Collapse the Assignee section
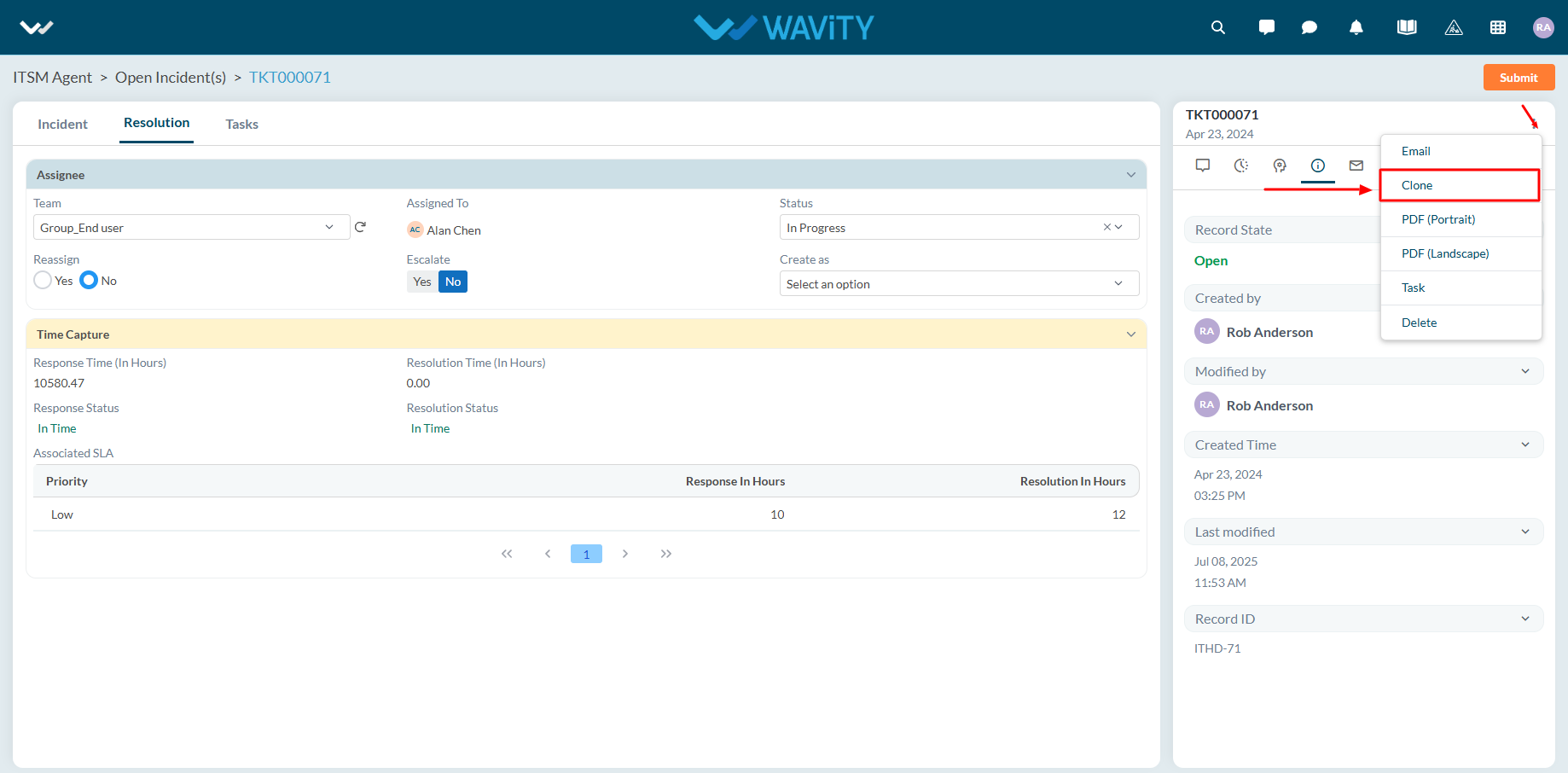 point(1131,175)
